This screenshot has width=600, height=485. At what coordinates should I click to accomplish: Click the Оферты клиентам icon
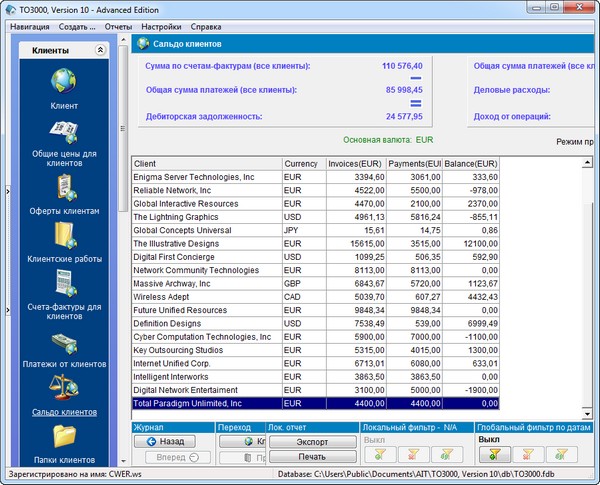pyautogui.click(x=64, y=187)
